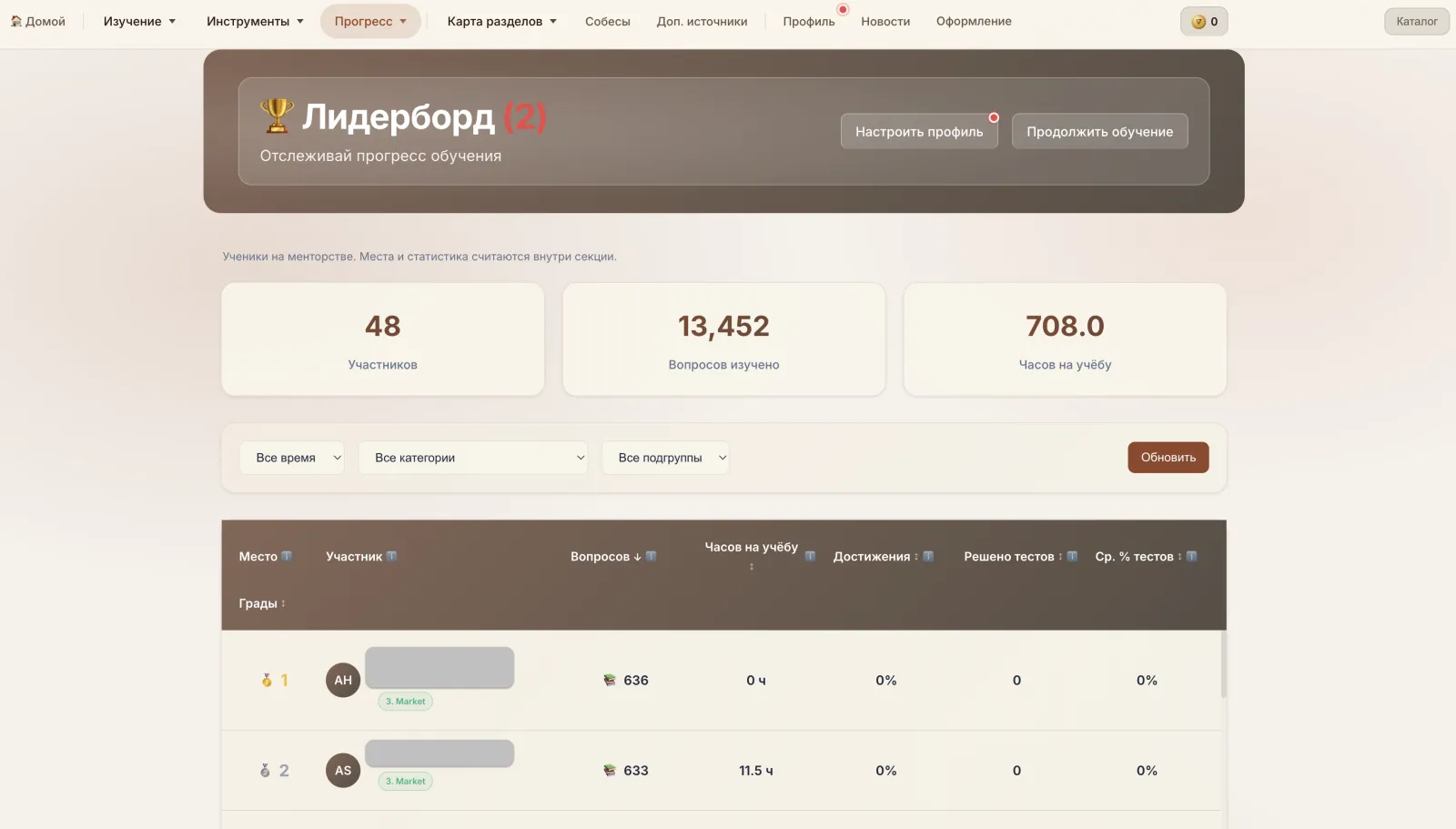
Task: Click the info icon next to Часов на учёбу
Action: coord(810,556)
